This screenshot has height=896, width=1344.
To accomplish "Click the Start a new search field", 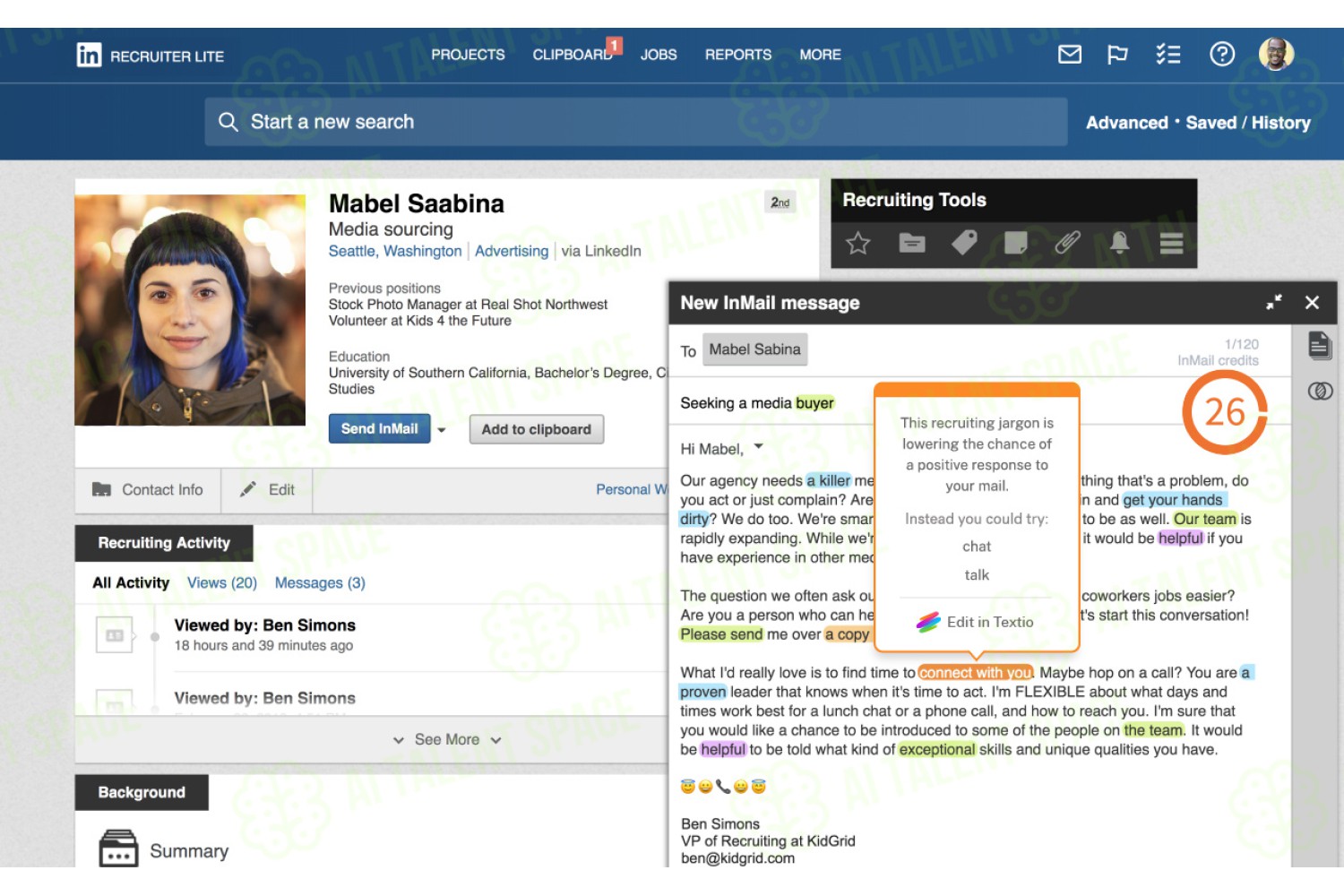I will pyautogui.click(x=636, y=122).
